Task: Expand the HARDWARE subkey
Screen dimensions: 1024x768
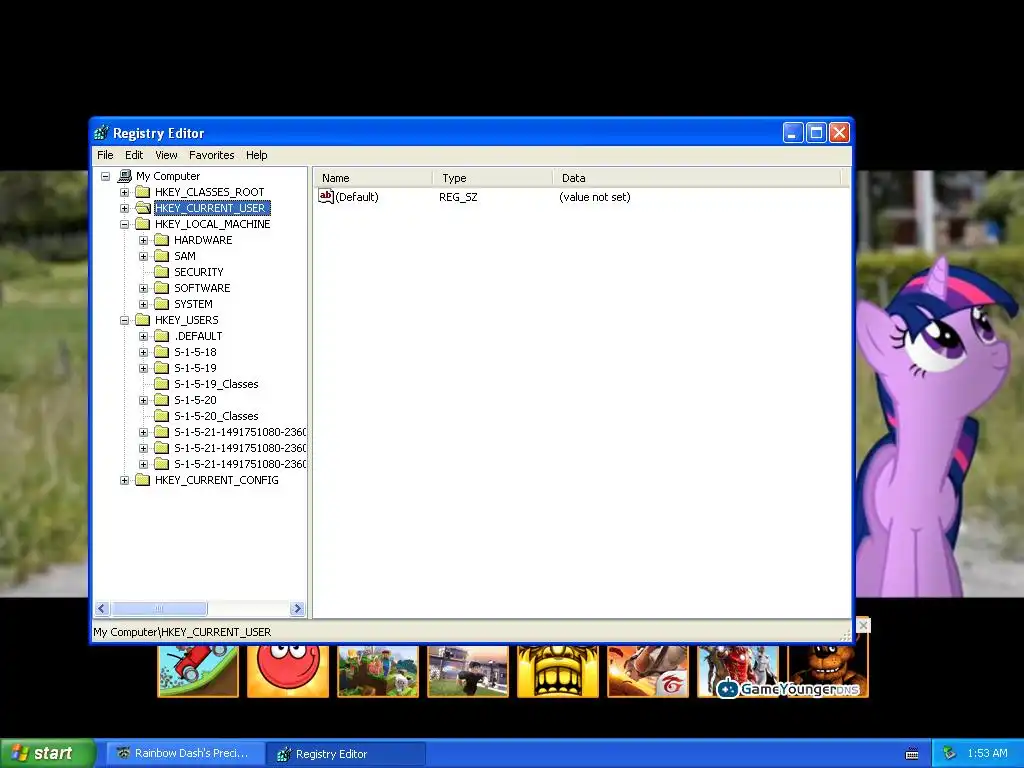Action: (x=144, y=240)
